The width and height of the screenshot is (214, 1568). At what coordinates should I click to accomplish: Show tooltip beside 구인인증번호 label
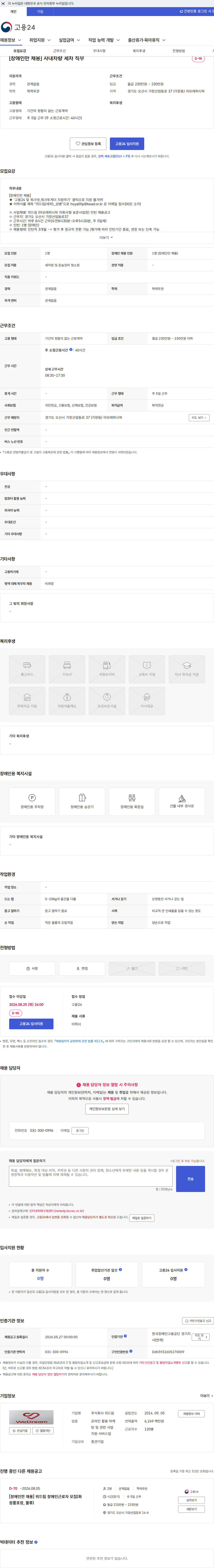pos(131,1351)
